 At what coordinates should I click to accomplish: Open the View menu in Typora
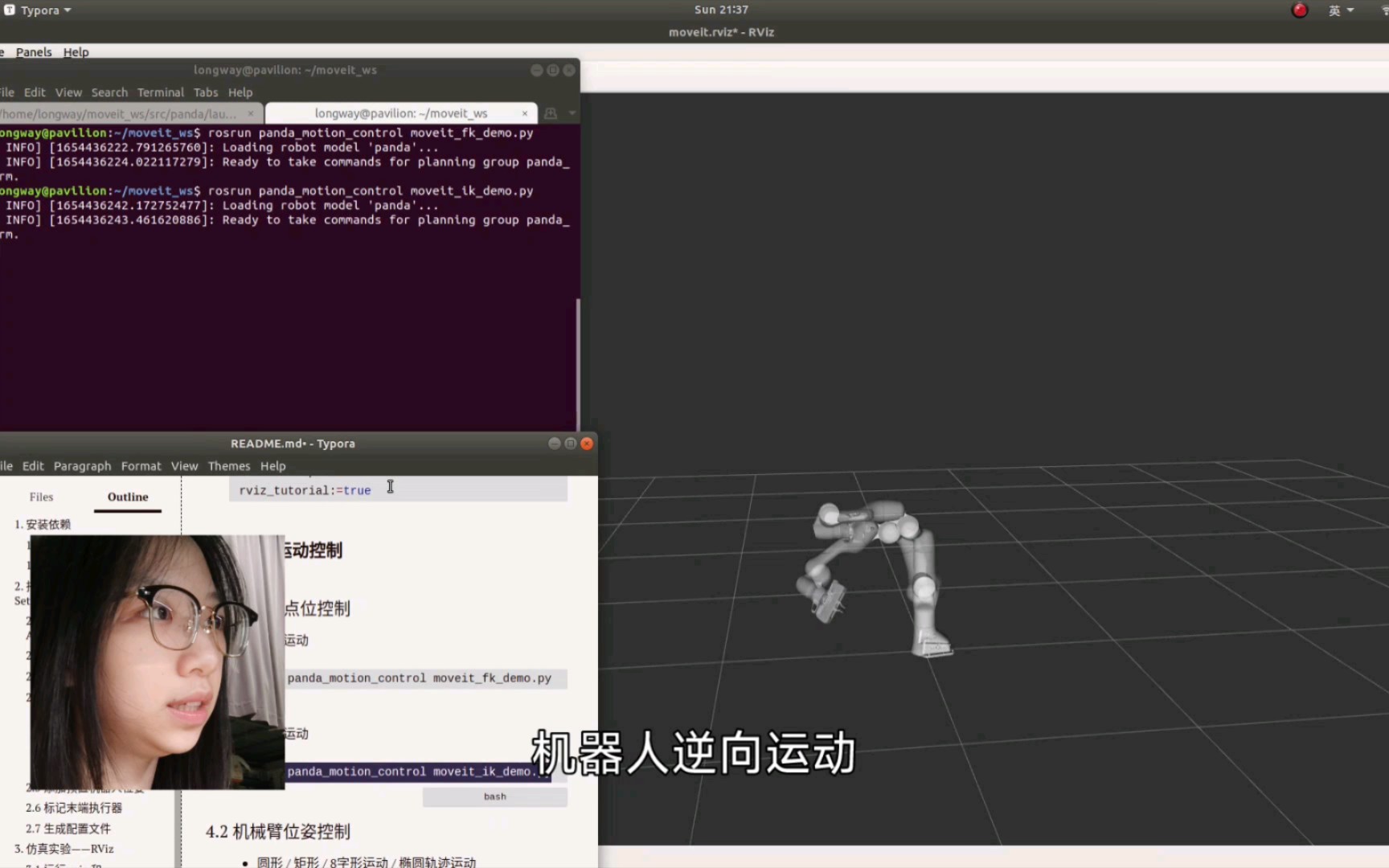[x=184, y=466]
